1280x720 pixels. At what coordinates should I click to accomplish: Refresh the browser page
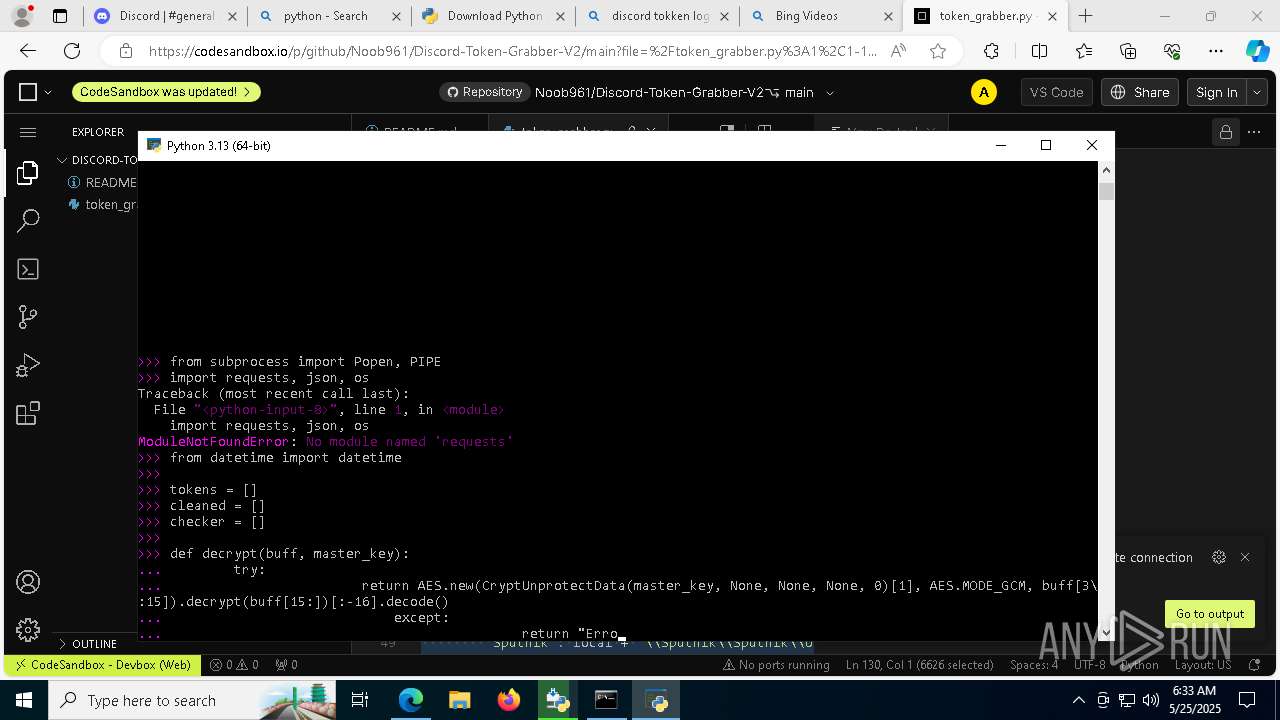click(72, 51)
